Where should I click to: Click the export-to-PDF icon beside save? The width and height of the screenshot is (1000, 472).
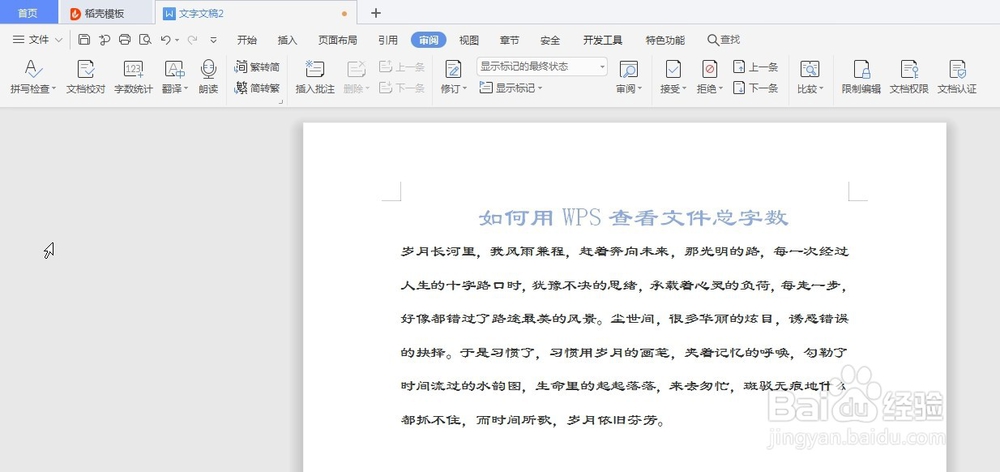pos(105,40)
